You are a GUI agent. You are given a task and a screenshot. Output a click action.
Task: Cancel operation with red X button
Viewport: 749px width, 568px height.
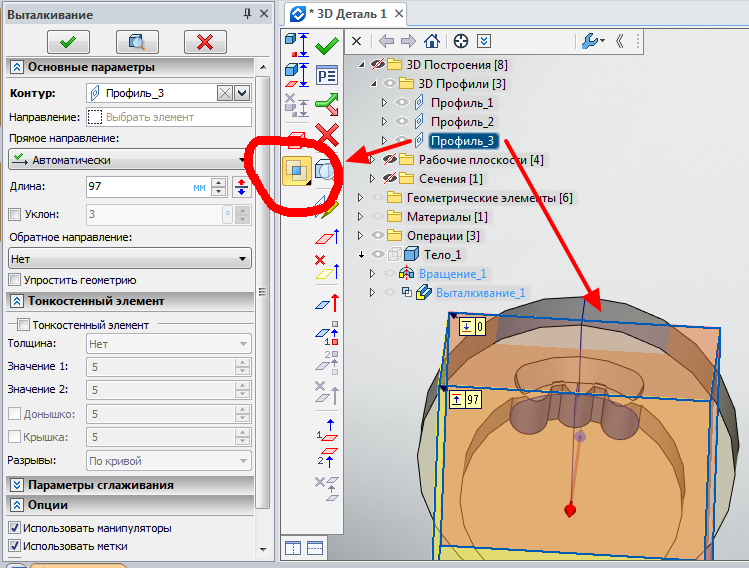[x=205, y=42]
